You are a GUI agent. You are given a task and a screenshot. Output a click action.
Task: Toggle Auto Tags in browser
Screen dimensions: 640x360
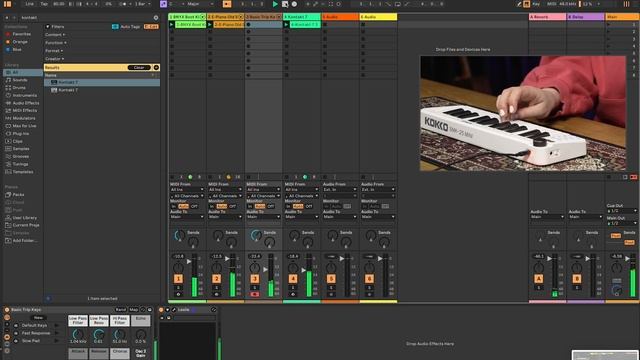click(126, 27)
